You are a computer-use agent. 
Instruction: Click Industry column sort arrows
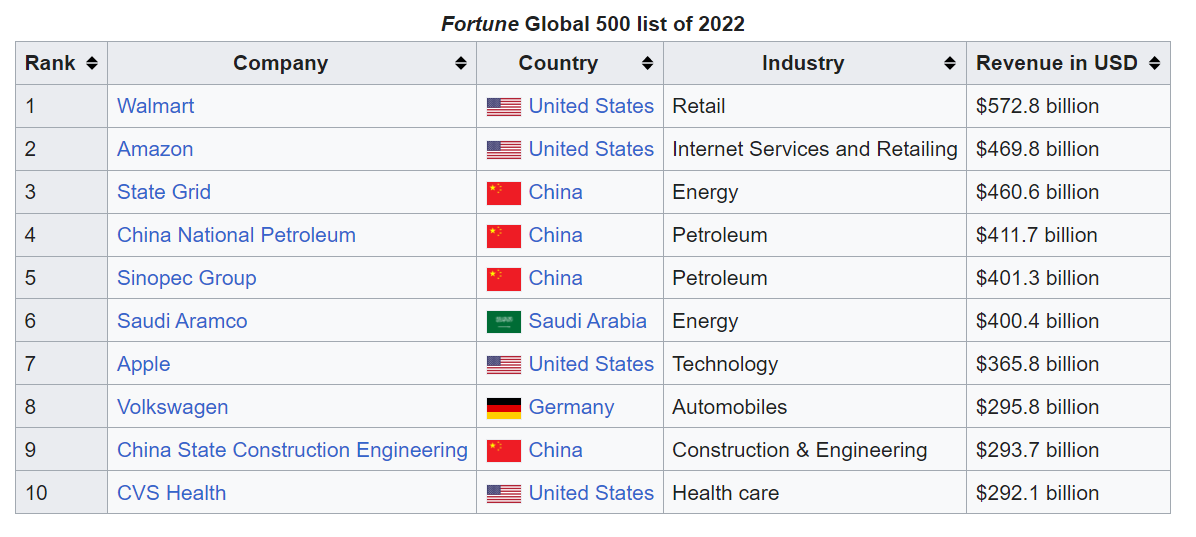point(950,63)
